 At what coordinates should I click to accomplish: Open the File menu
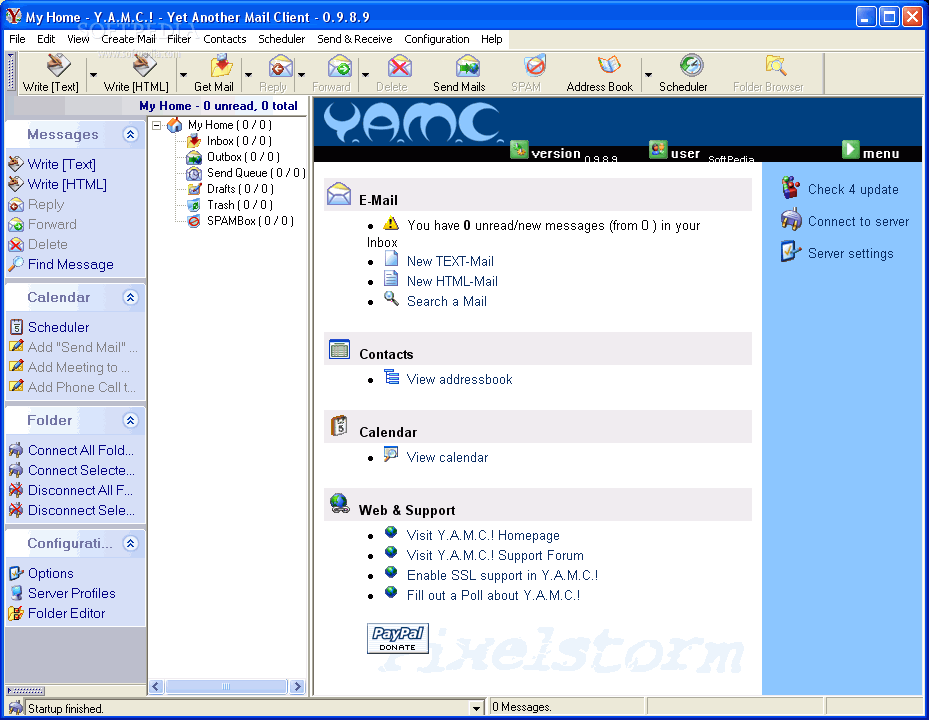(x=17, y=39)
